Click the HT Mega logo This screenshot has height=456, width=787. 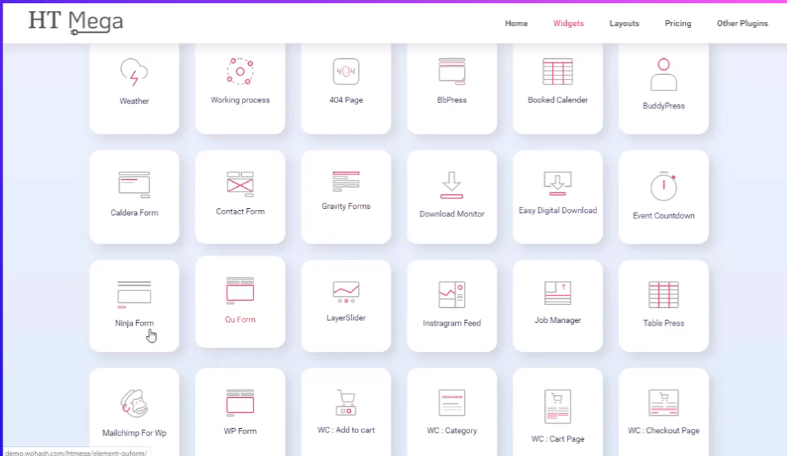click(x=76, y=22)
